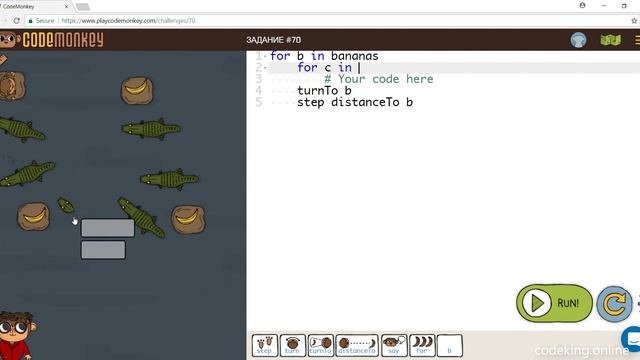Collapse the fold arrow on line 2

point(265,67)
